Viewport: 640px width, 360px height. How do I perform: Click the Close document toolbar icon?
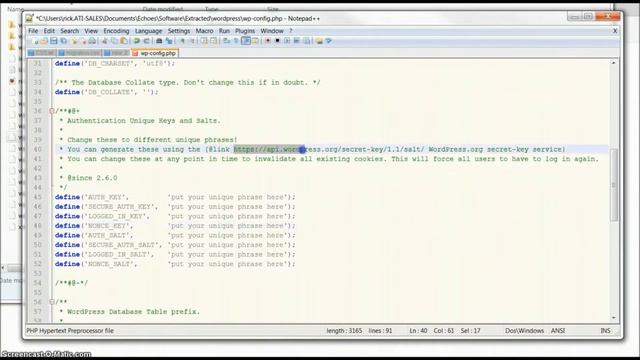74,41
